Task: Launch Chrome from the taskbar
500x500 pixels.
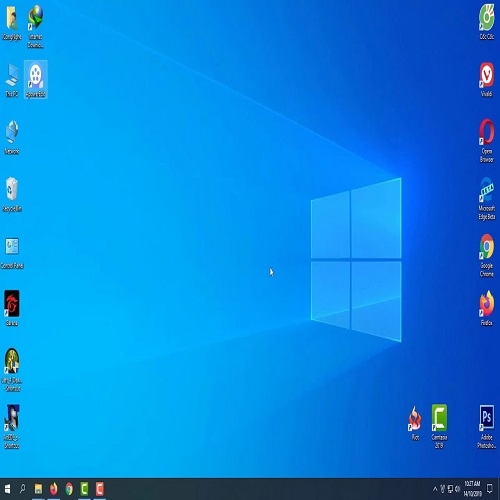Action: click(x=69, y=489)
